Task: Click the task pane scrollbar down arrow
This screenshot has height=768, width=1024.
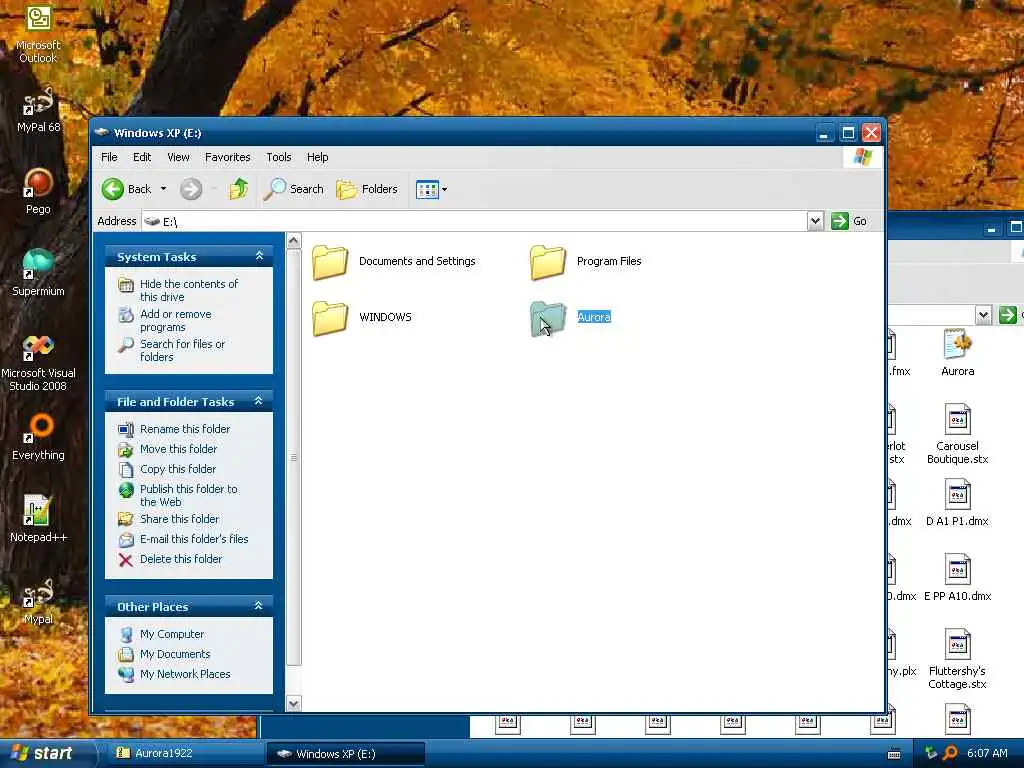Action: click(294, 703)
